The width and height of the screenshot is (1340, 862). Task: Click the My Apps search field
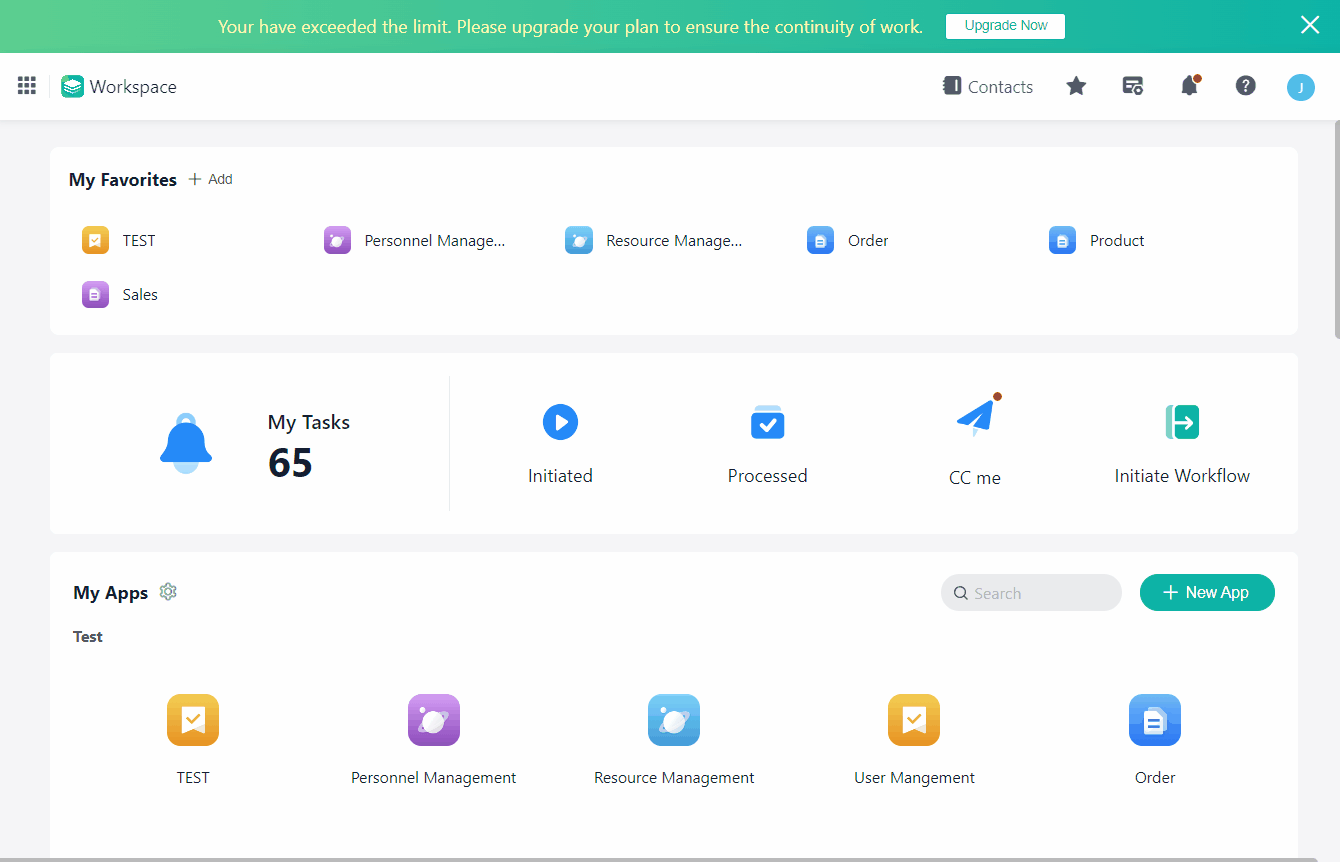1031,593
